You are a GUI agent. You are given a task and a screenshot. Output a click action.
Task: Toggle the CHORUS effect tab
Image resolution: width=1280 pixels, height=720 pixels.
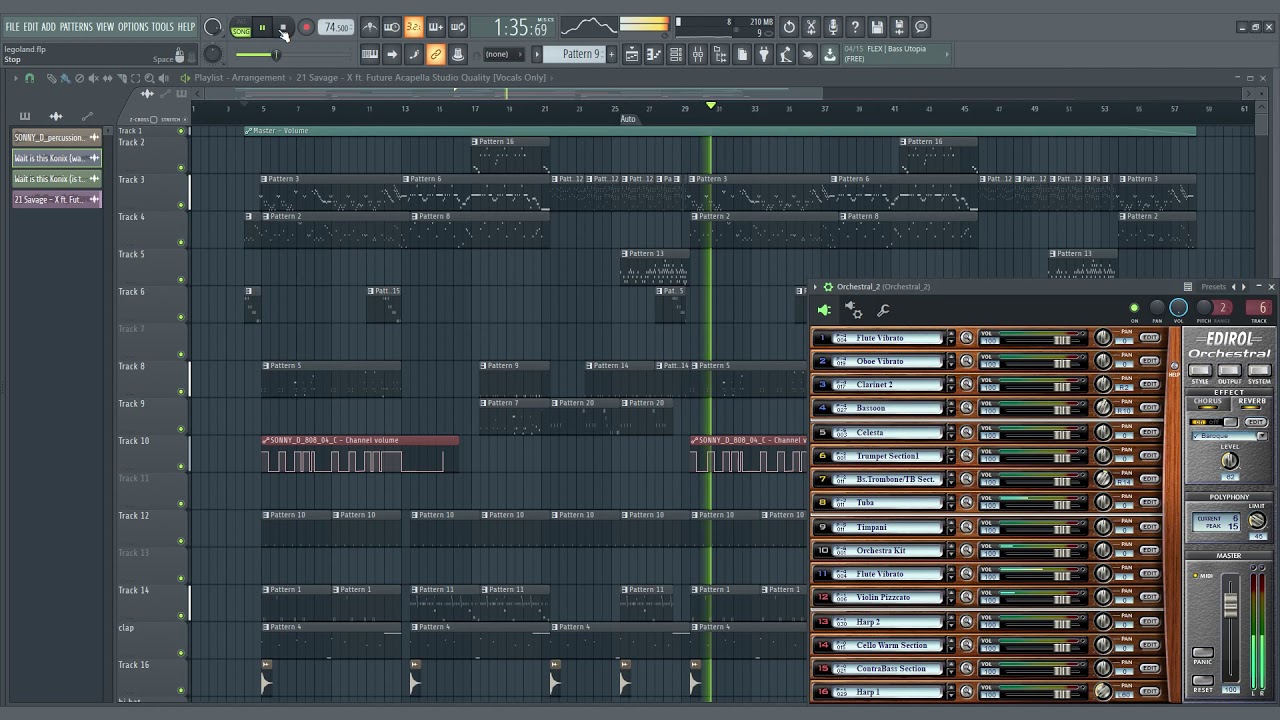pyautogui.click(x=1207, y=402)
